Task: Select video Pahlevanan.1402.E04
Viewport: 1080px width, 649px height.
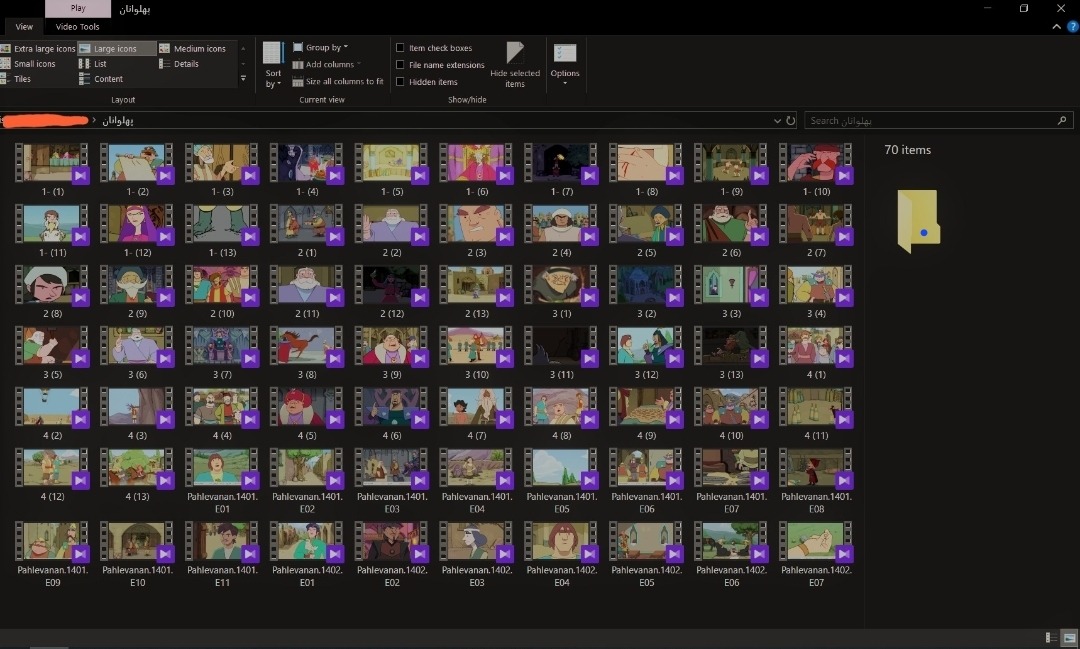Action: [x=561, y=554]
